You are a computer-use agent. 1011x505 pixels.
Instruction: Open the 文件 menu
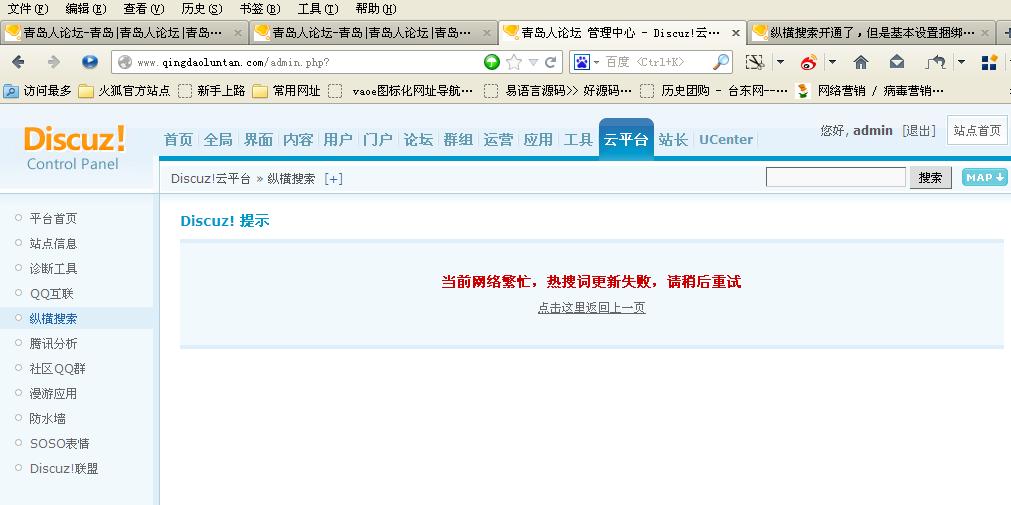click(28, 9)
